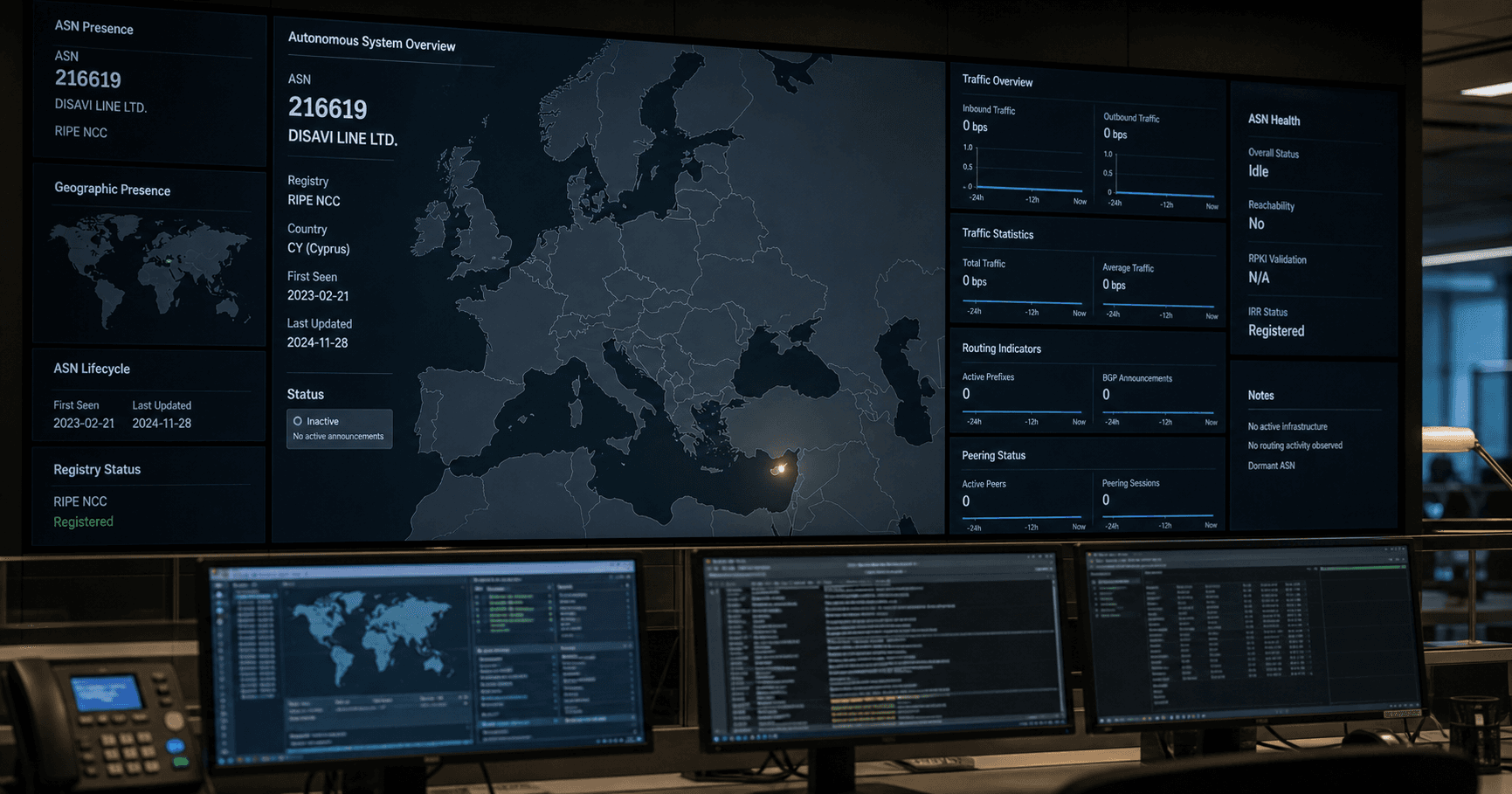The width and height of the screenshot is (1512, 794).
Task: Select the Inactive status radio indicator
Action: 298,421
